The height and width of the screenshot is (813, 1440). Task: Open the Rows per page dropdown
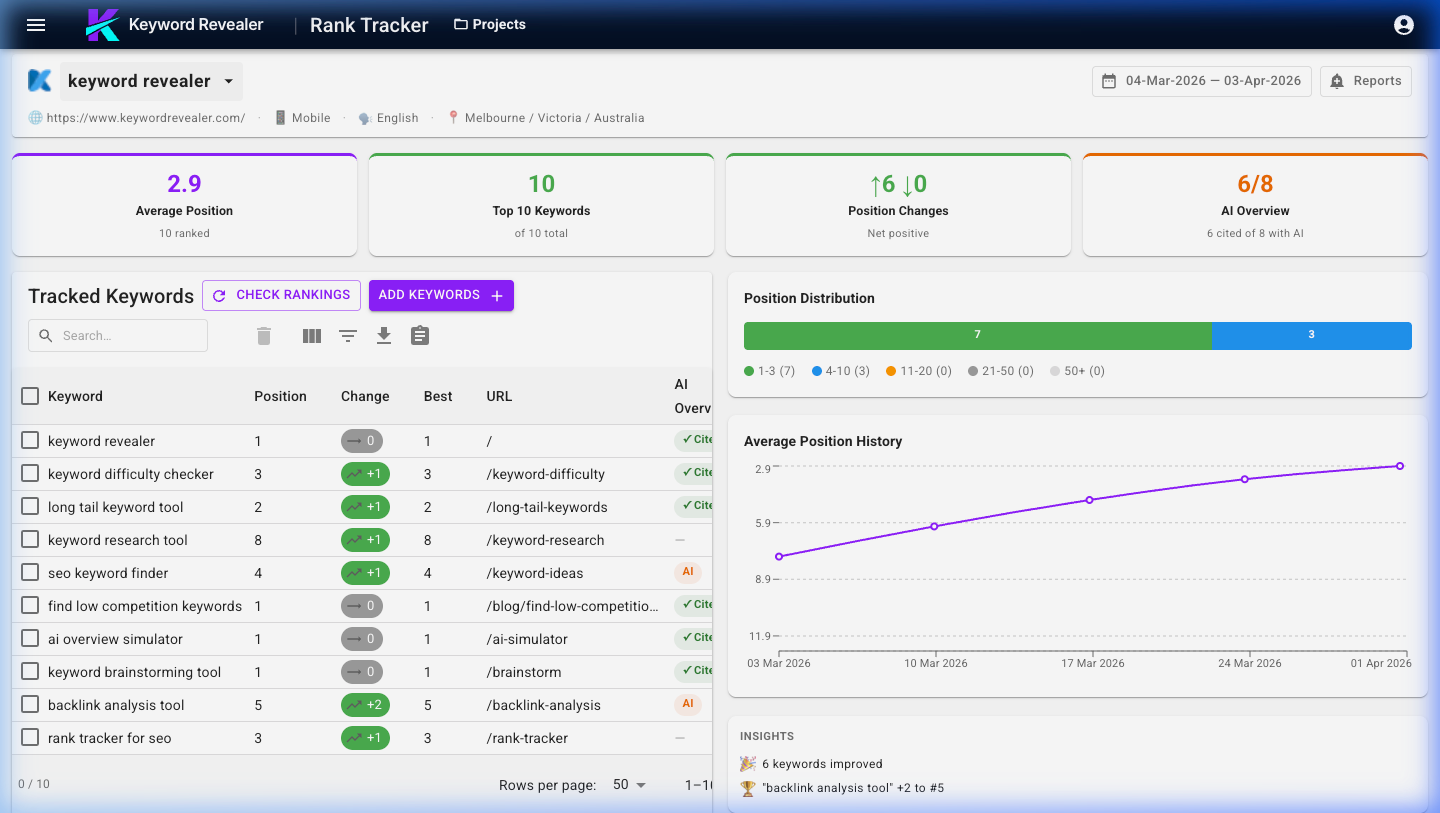point(630,785)
